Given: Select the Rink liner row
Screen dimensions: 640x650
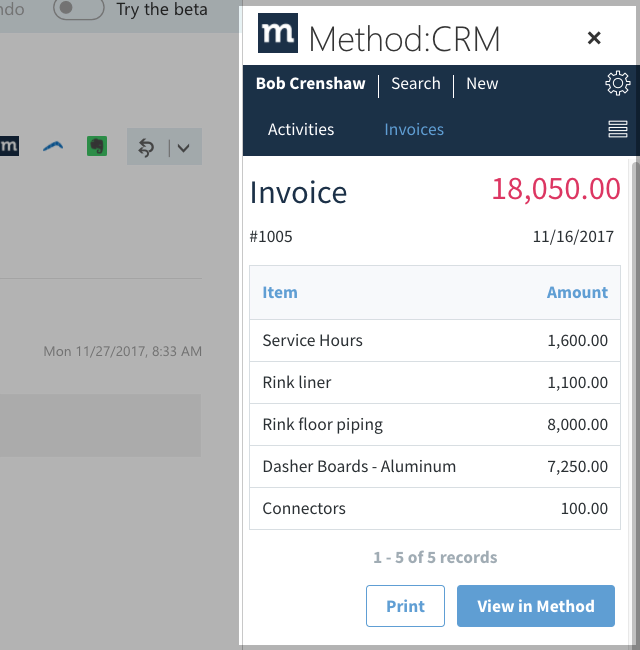Looking at the screenshot, I should (x=435, y=383).
